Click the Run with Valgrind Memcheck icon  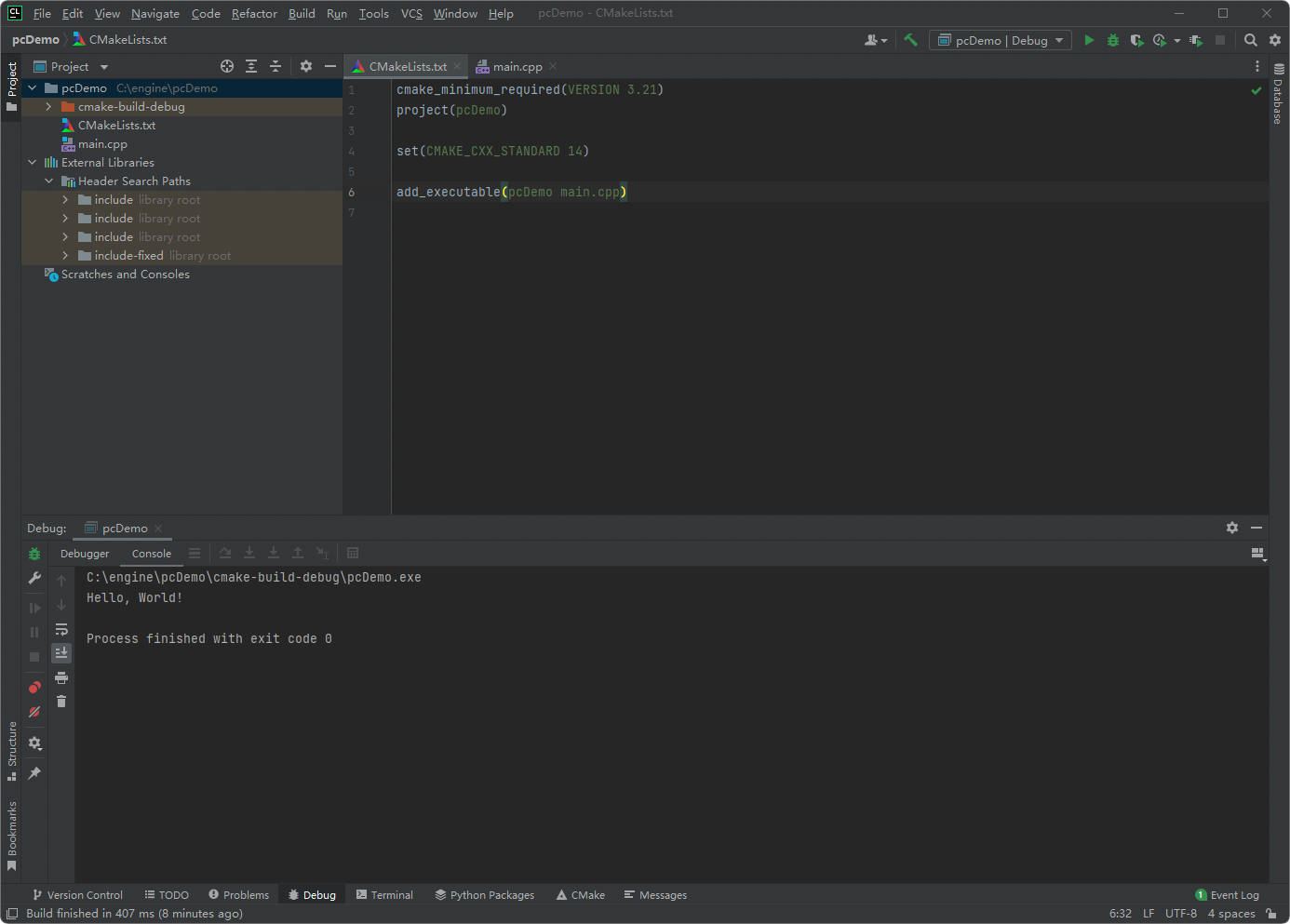[x=1196, y=40]
